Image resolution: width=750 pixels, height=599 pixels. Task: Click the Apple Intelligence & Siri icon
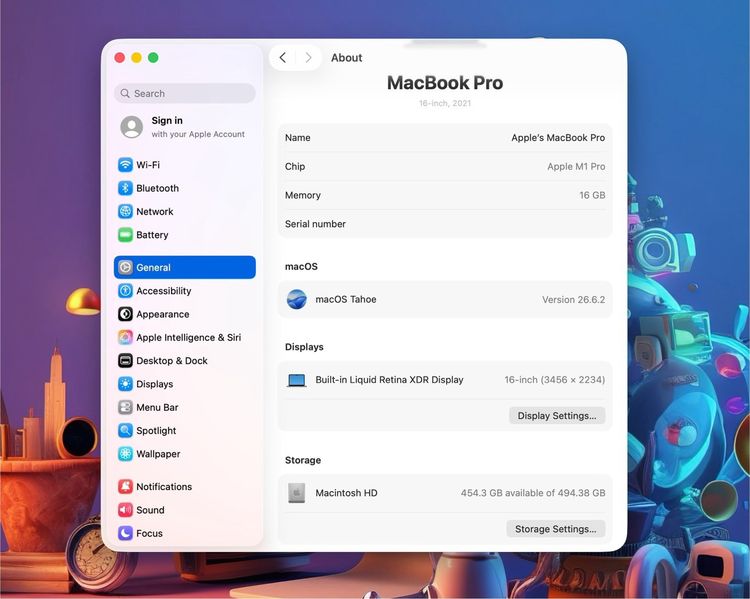125,337
